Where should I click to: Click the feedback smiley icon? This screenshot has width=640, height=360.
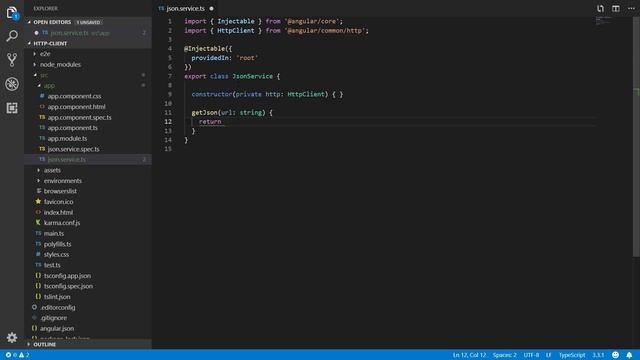[x=616, y=355]
